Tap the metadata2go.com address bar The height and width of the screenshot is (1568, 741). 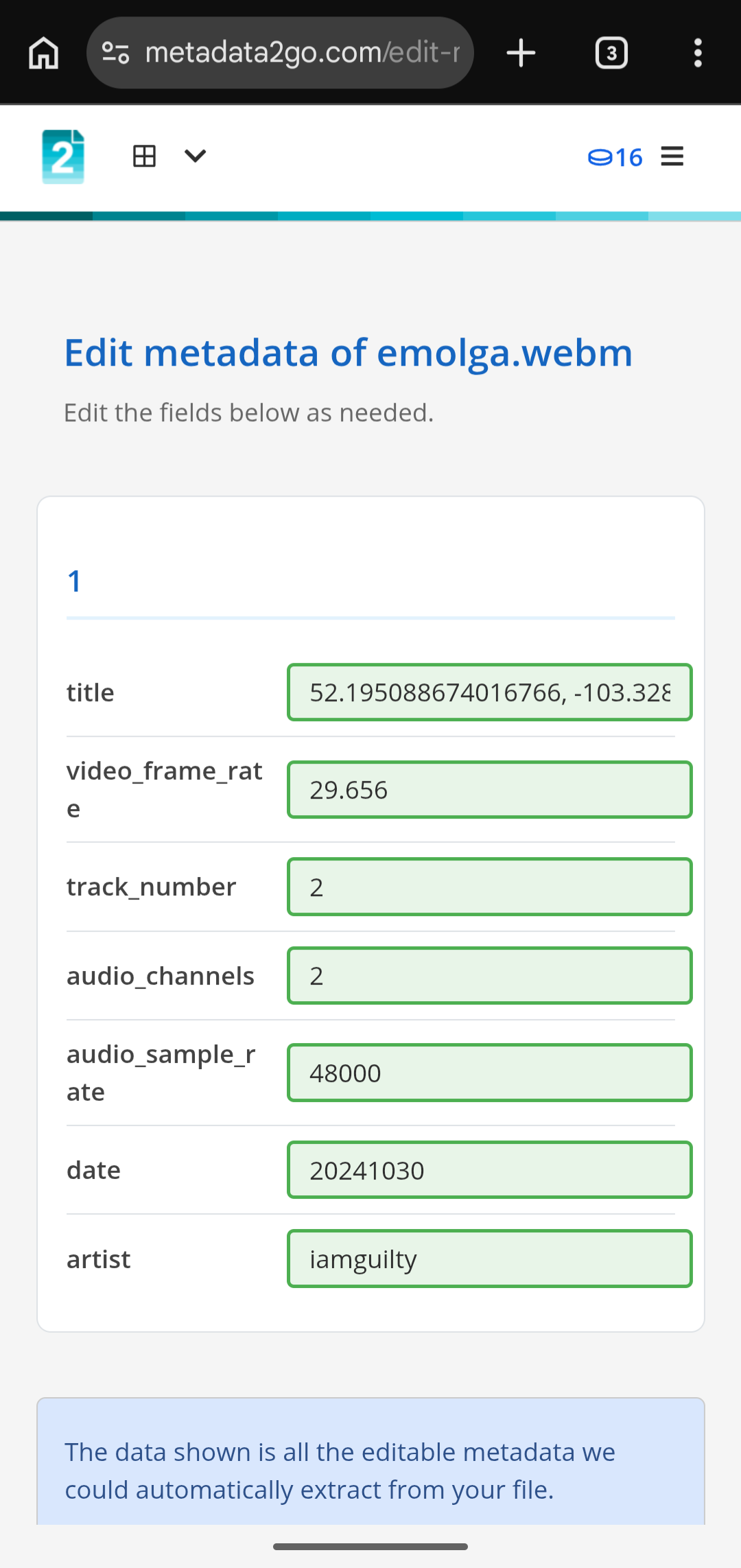(x=302, y=53)
